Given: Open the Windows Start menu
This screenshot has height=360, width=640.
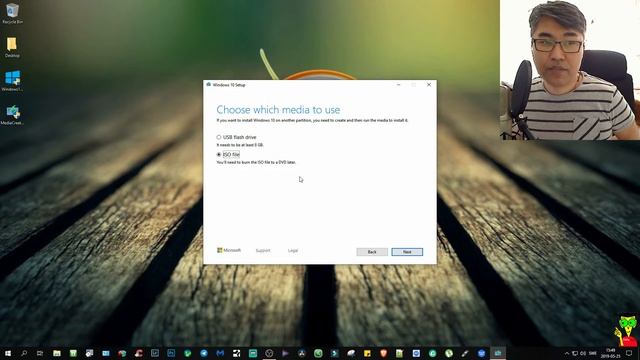Looking at the screenshot, I should (x=8, y=353).
